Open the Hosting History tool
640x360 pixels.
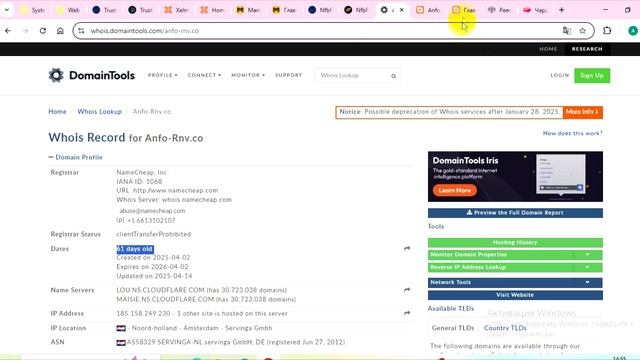coord(515,242)
